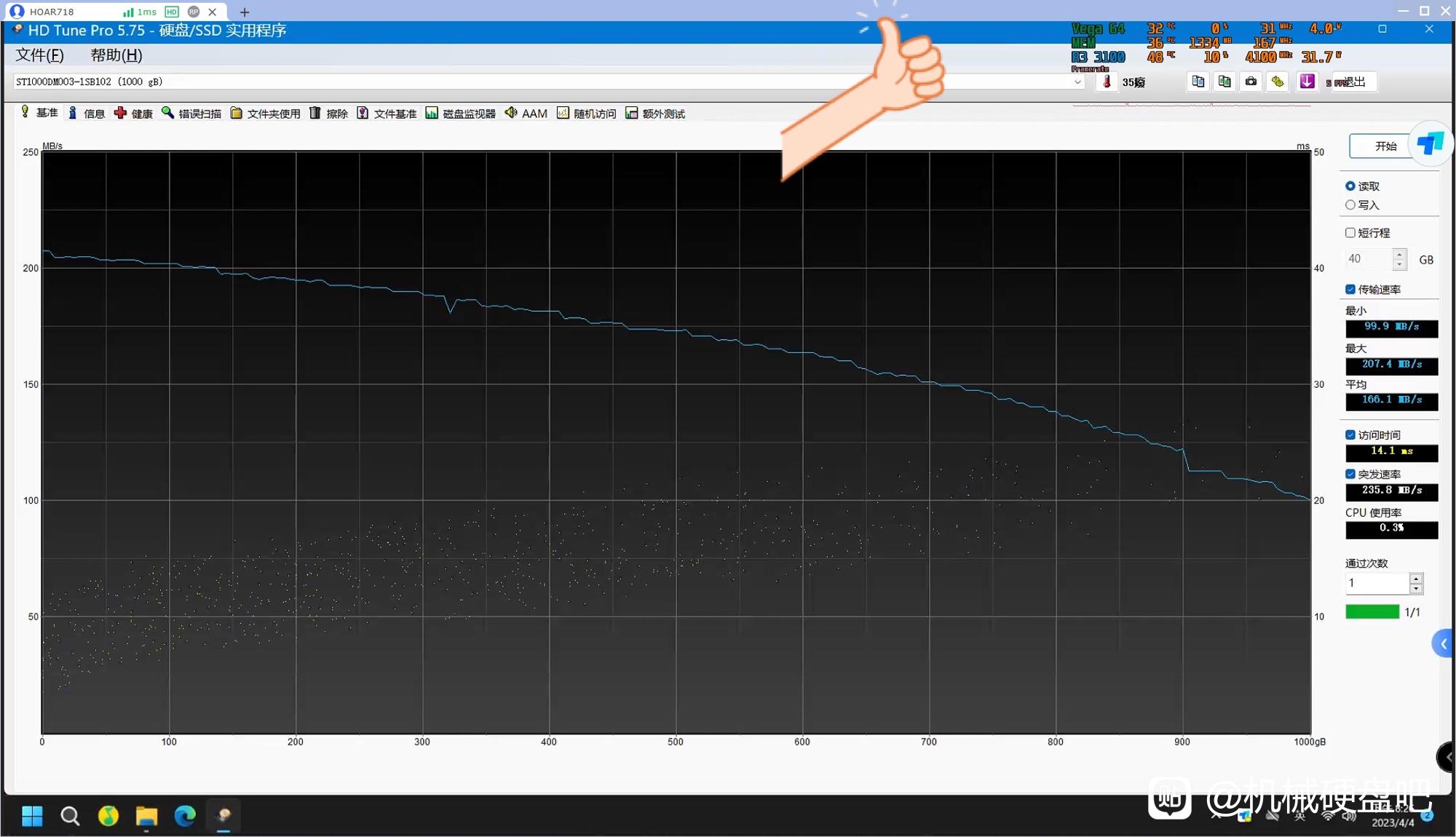Screen dimensions: 1456x837
Task: Open the 健康 health tab
Action: (134, 113)
